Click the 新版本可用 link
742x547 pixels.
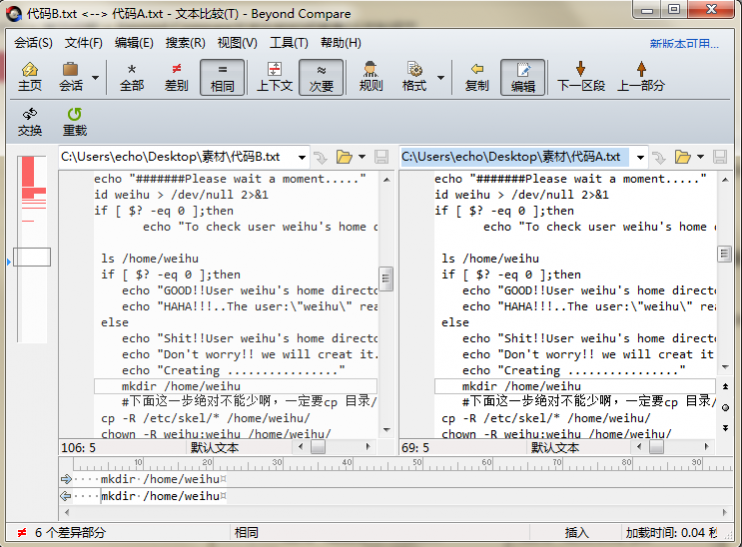pos(684,44)
